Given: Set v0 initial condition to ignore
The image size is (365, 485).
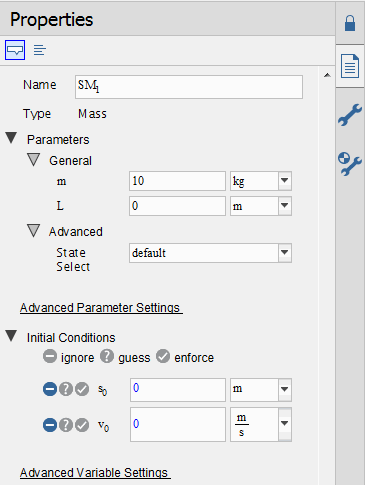Looking at the screenshot, I should (x=50, y=425).
